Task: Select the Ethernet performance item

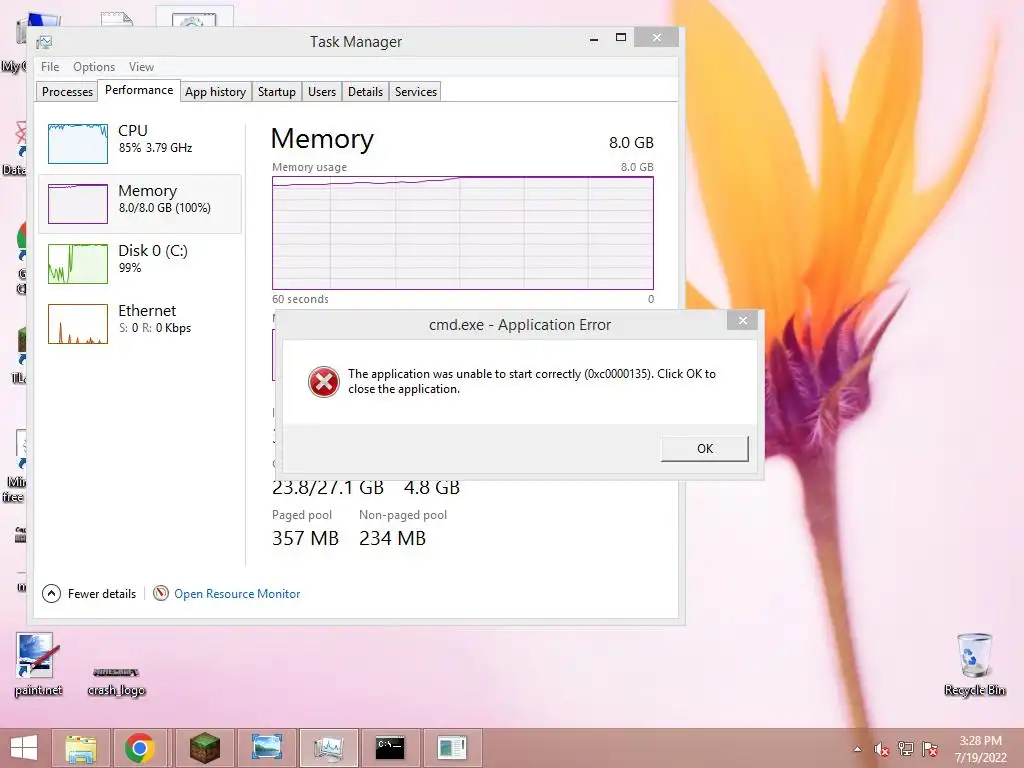Action: [x=140, y=323]
